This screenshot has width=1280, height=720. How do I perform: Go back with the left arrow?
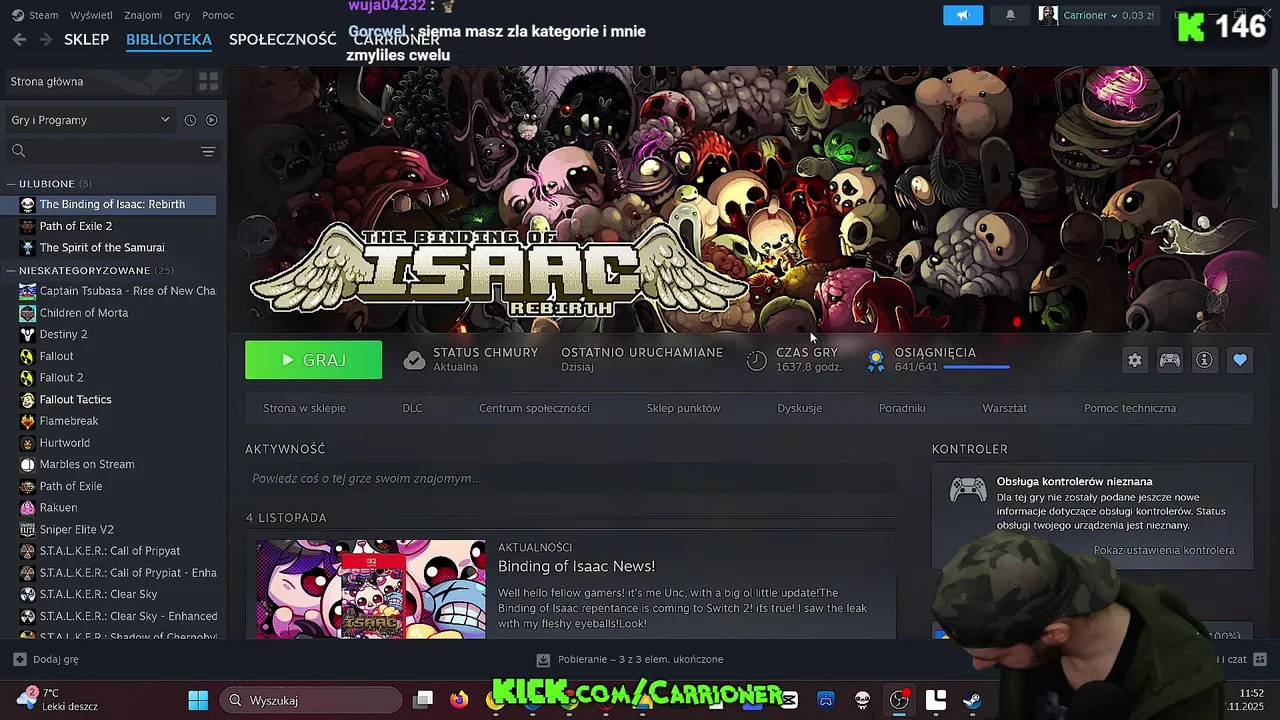tap(19, 39)
